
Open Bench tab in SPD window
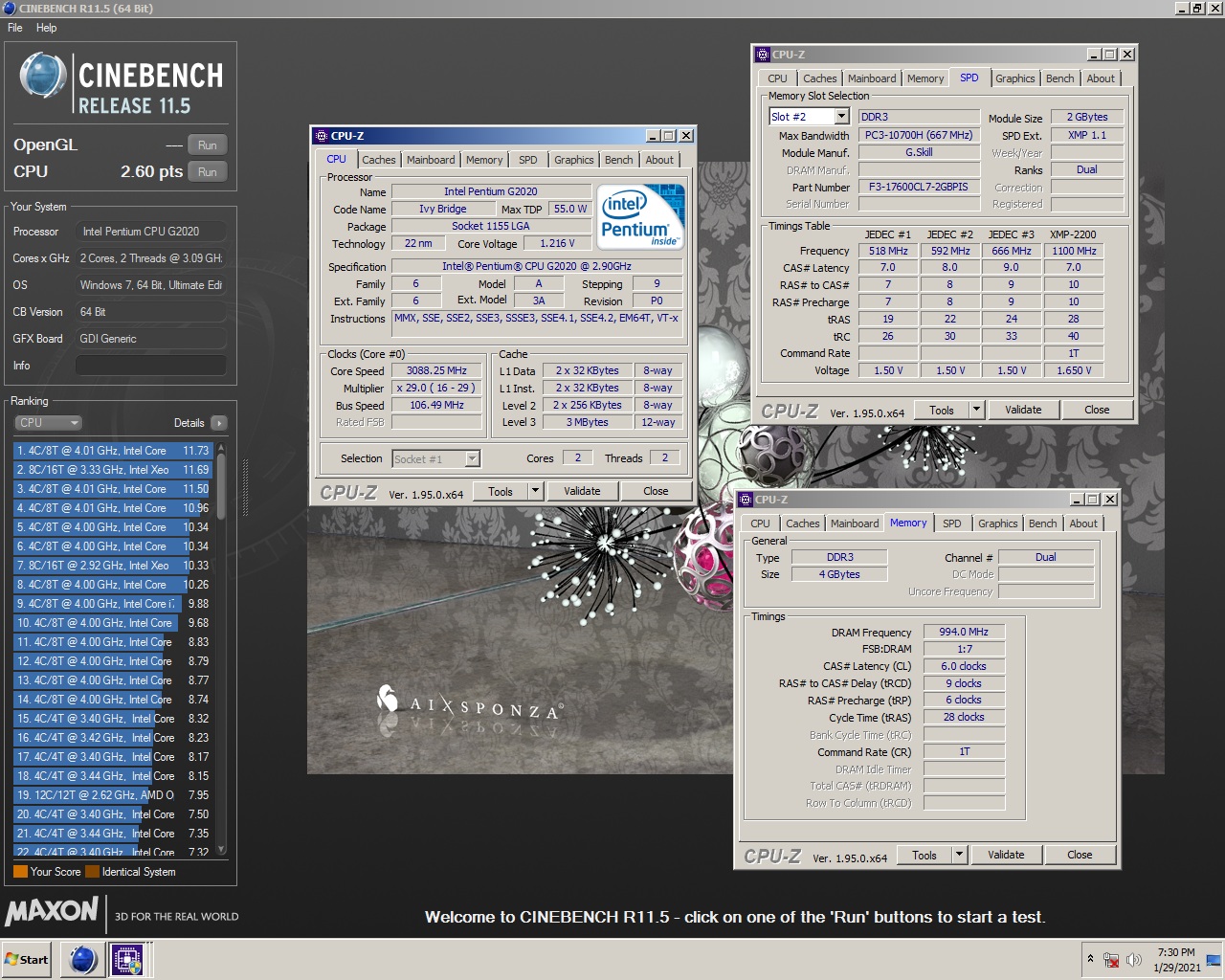[x=1059, y=78]
